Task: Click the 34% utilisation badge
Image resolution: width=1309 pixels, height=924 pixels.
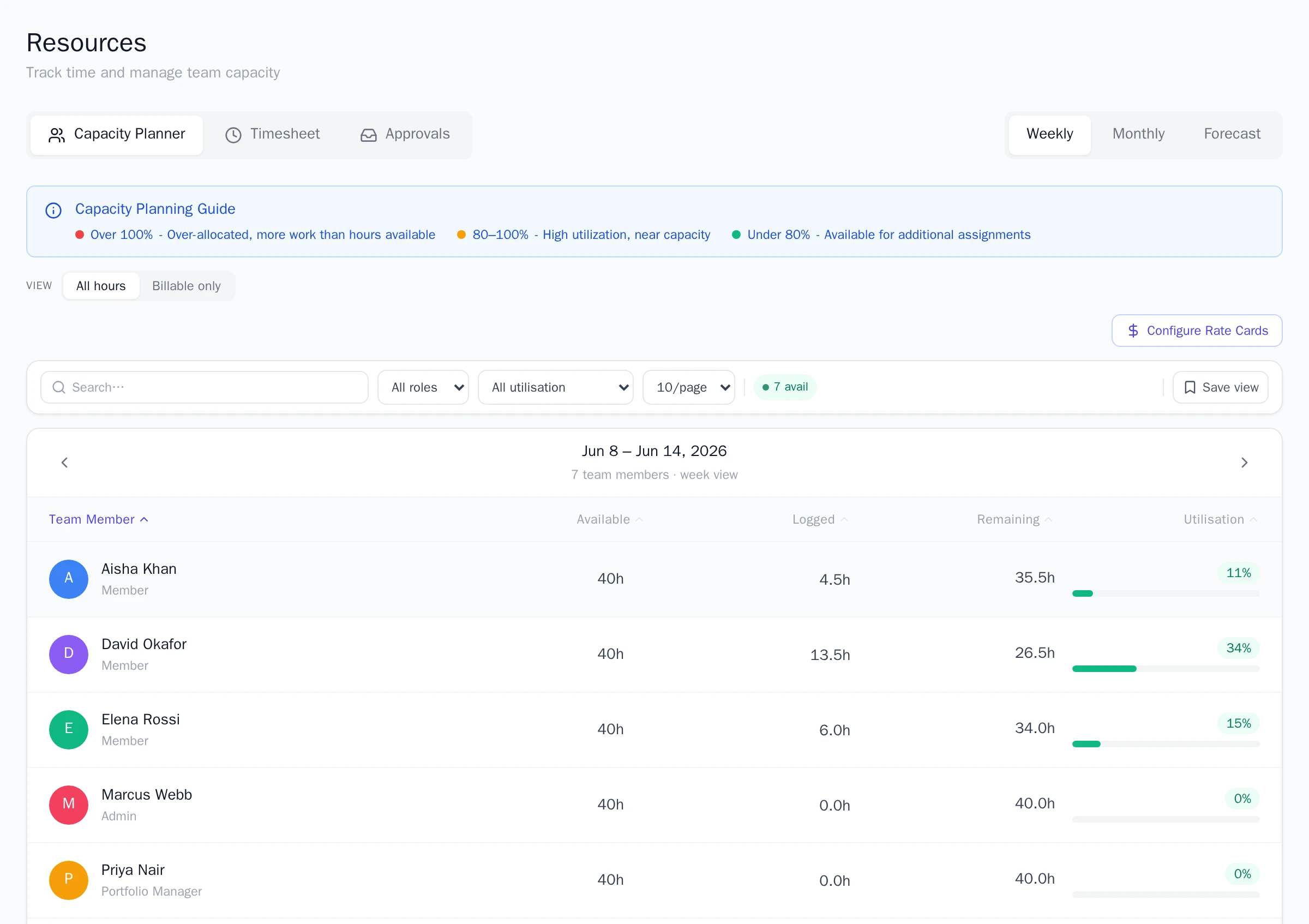Action: point(1238,648)
